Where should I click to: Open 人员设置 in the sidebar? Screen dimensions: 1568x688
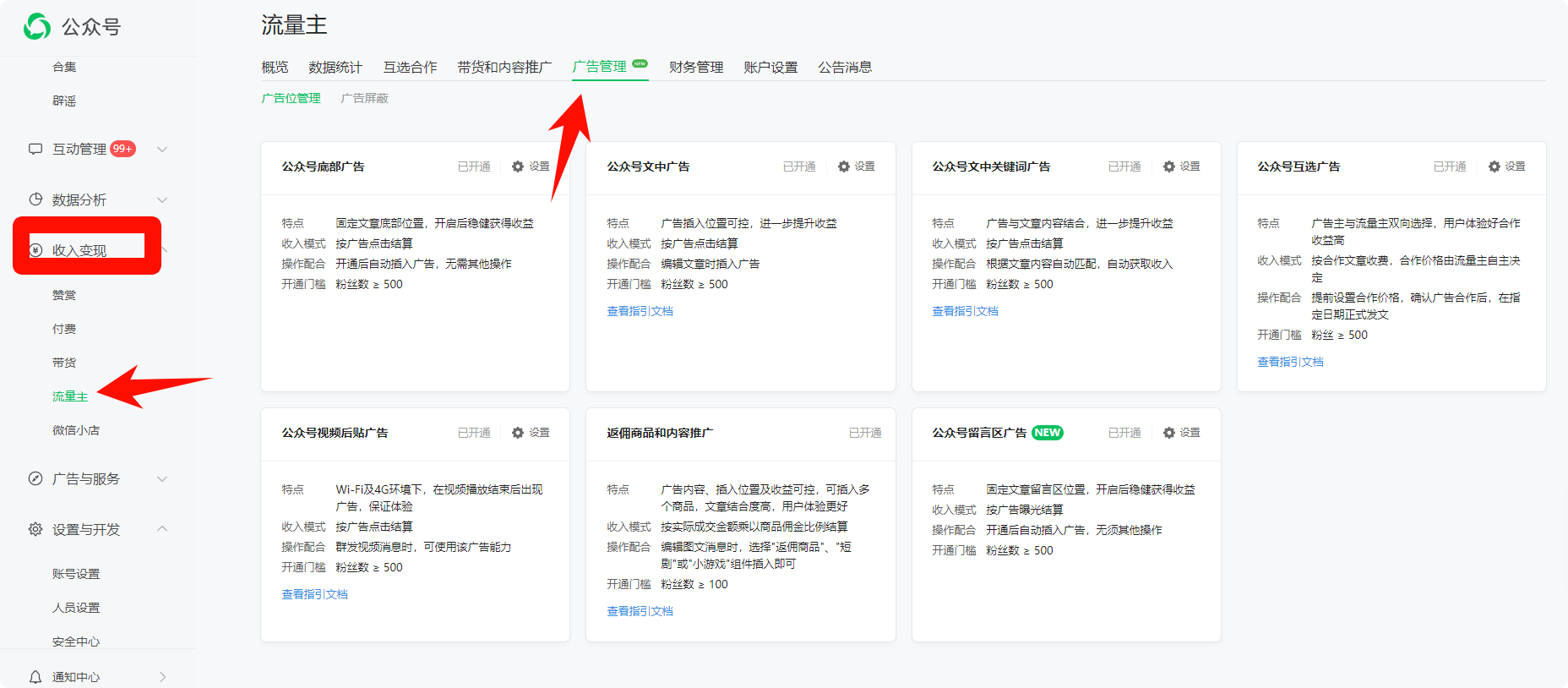pos(76,608)
